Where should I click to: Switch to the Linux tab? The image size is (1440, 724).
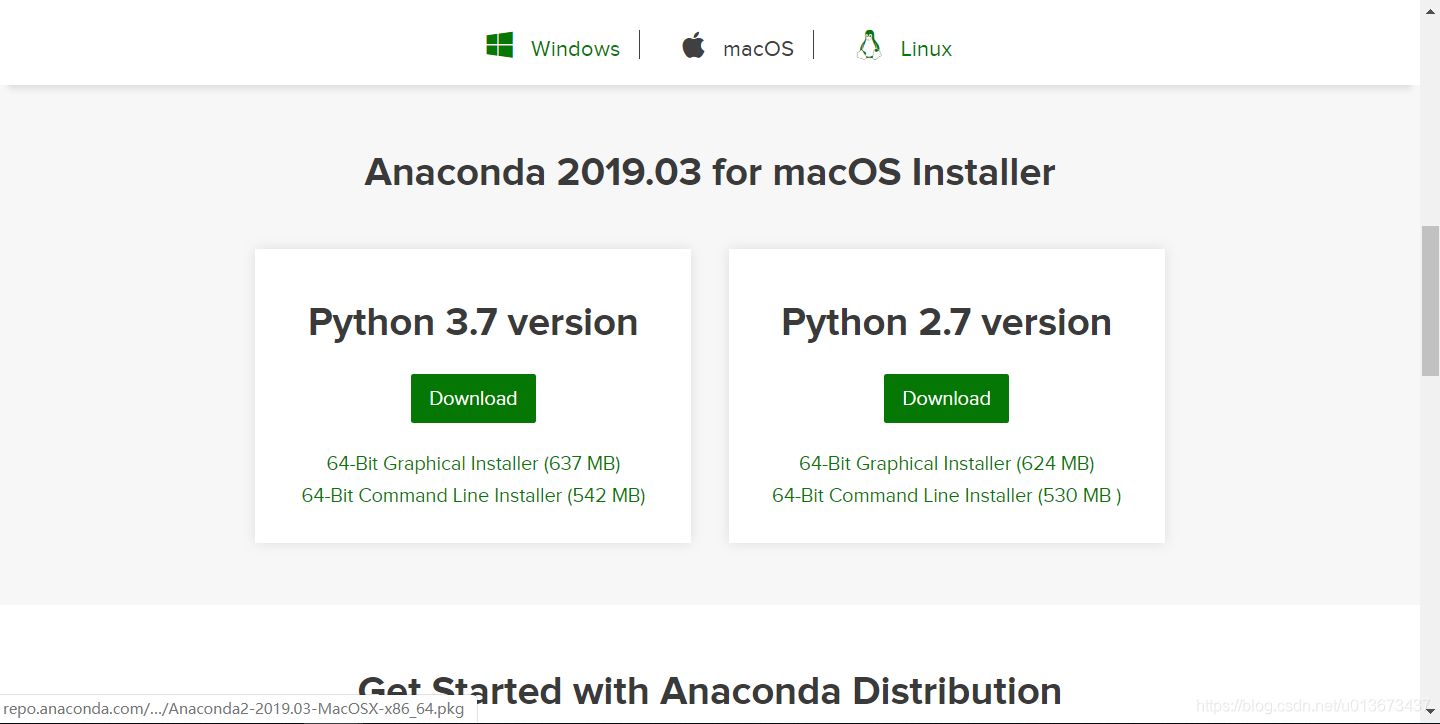pos(926,48)
